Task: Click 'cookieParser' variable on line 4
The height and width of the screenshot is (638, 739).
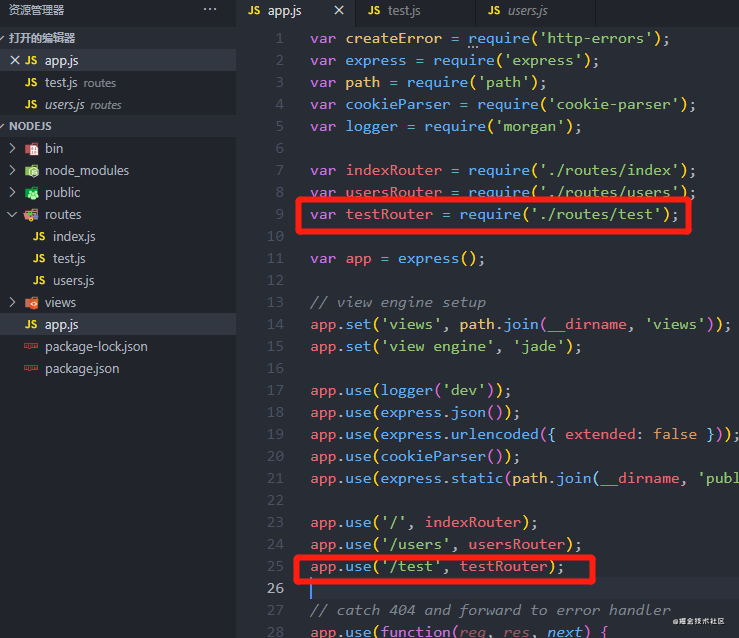Action: 398,104
